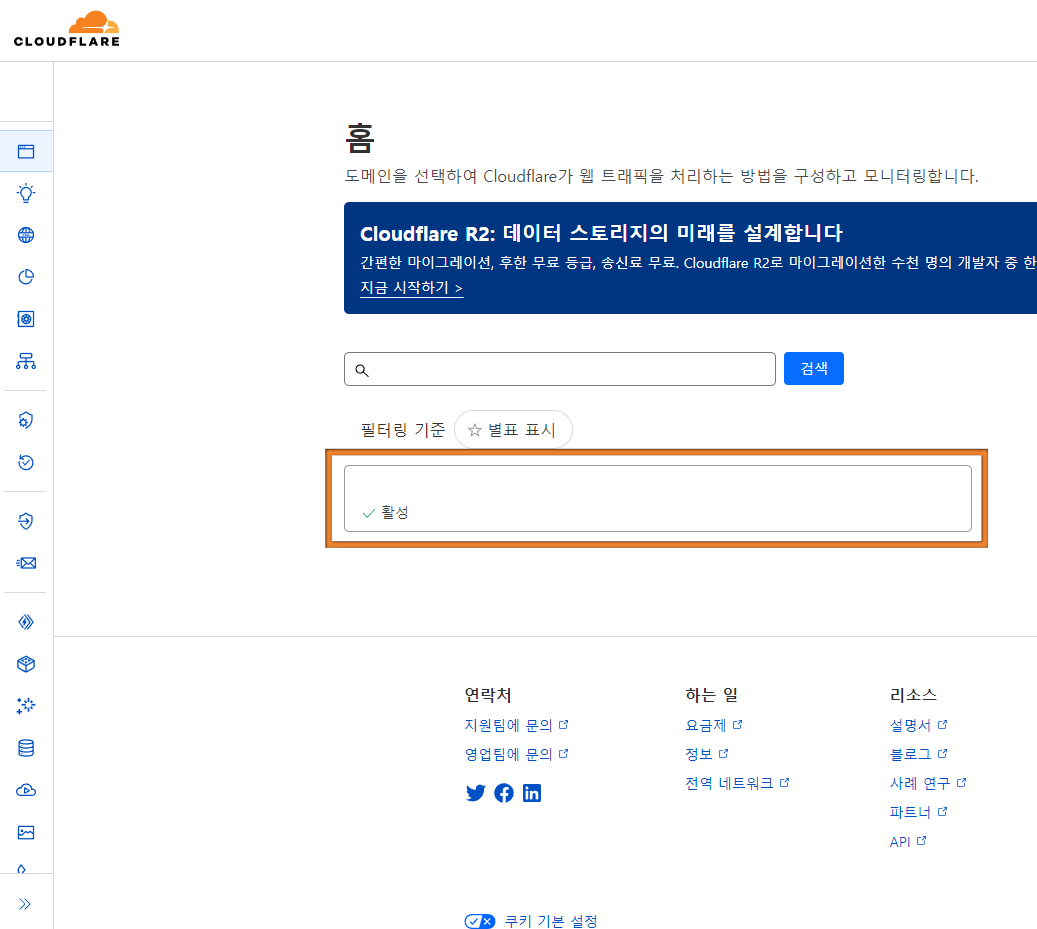Open the shield-with-gear sidebar icon
Screen dimensions: 1037x929
[x=26, y=421]
